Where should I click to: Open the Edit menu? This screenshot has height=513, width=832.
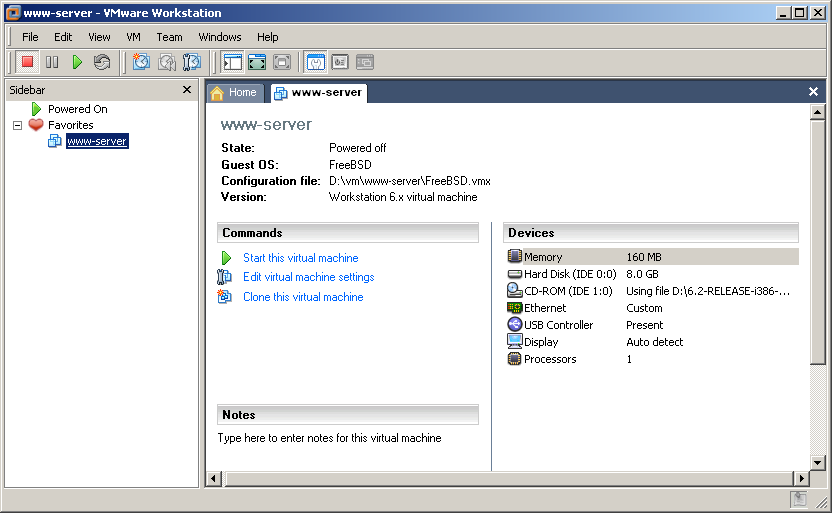point(63,37)
